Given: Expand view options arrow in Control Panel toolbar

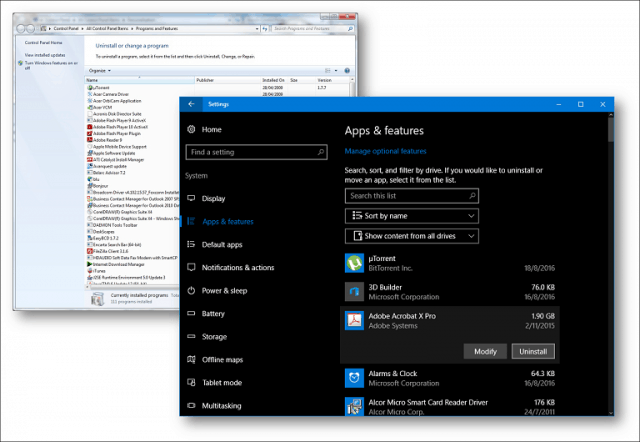Looking at the screenshot, I should coord(336,71).
